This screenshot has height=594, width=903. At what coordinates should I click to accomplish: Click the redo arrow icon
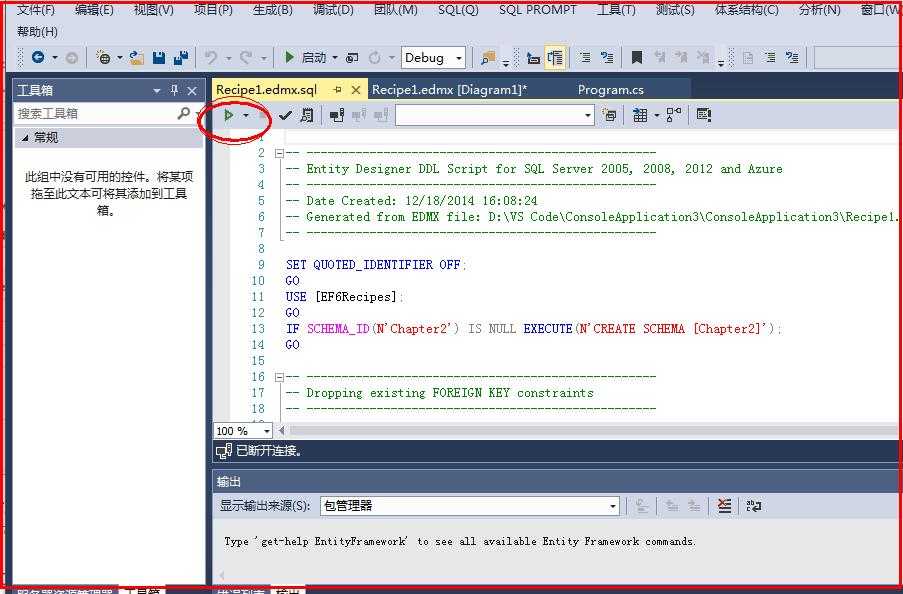(x=246, y=58)
